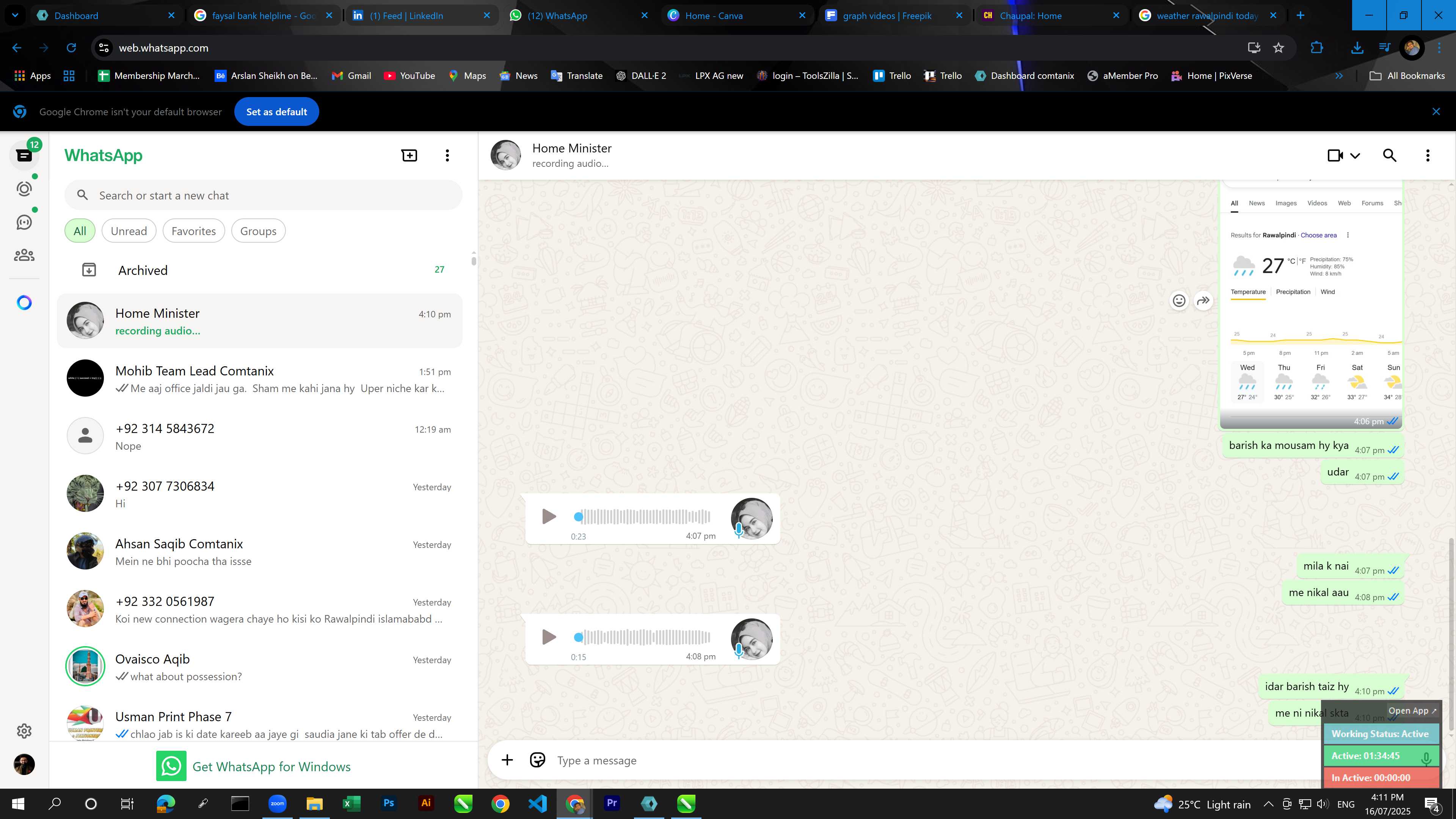Select the All chats filter
Image resolution: width=1456 pixels, height=819 pixels.
coord(80,231)
